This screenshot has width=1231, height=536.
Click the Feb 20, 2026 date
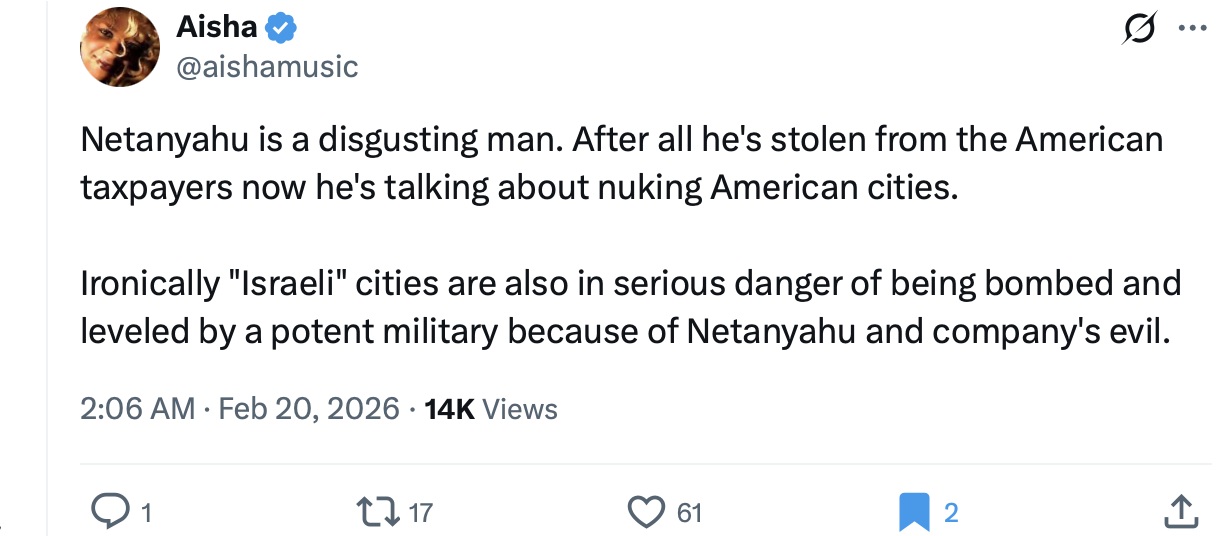pos(308,408)
